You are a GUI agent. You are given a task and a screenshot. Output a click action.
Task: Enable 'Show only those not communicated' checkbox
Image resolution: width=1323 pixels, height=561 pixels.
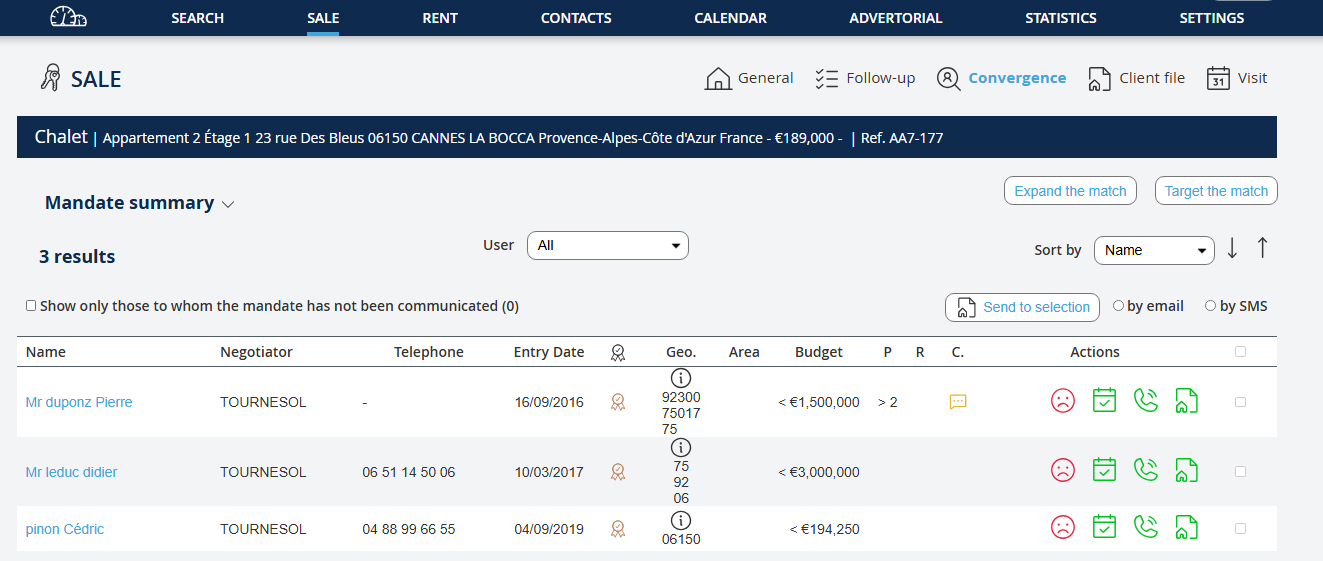(x=31, y=306)
